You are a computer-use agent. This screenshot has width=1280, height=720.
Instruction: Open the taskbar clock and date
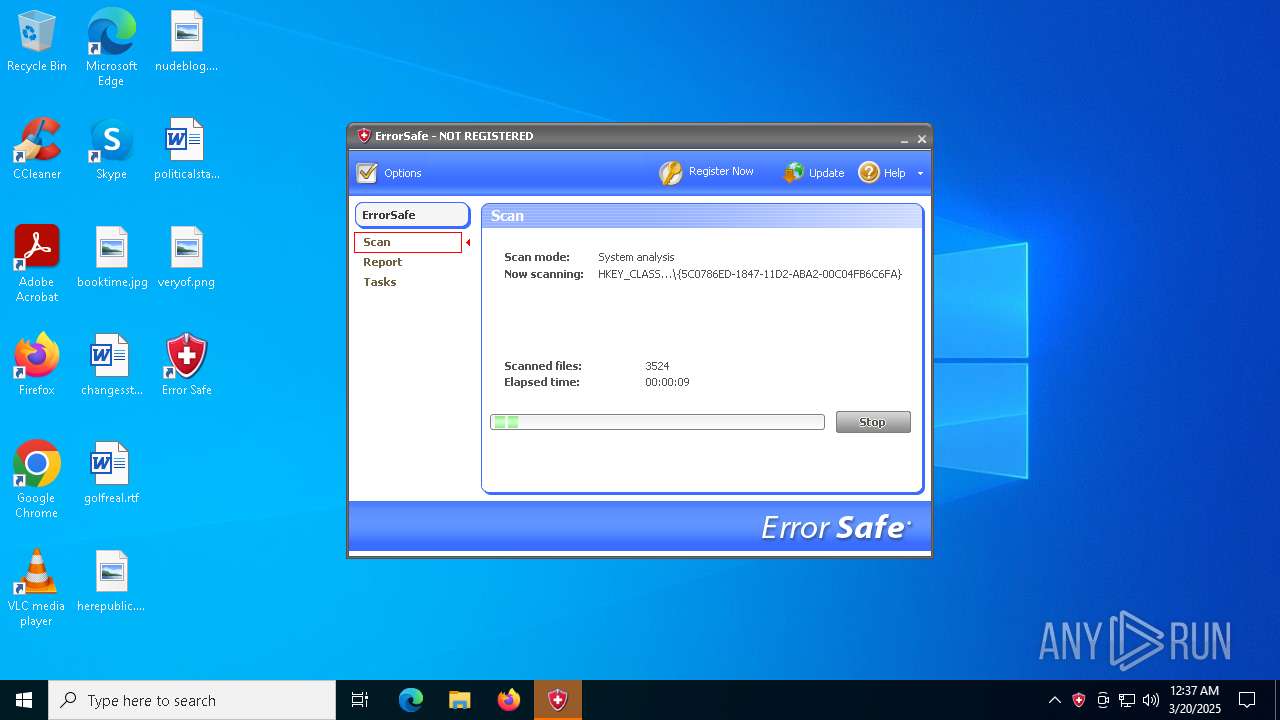[1195, 700]
